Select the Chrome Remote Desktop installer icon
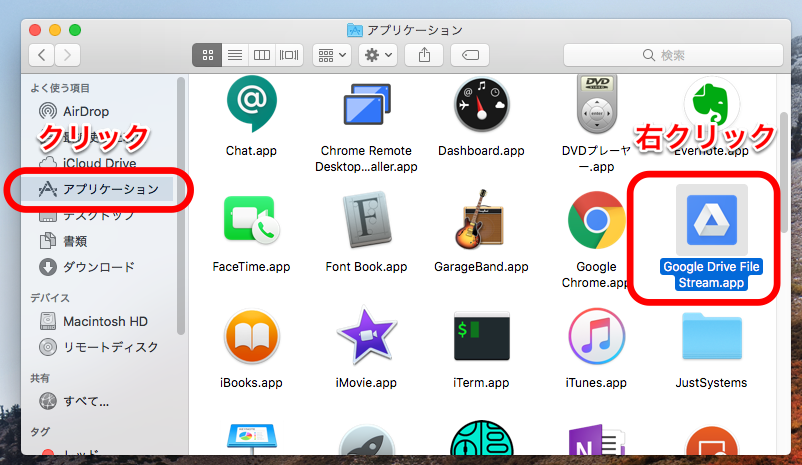This screenshot has height=465, width=802. [366, 105]
